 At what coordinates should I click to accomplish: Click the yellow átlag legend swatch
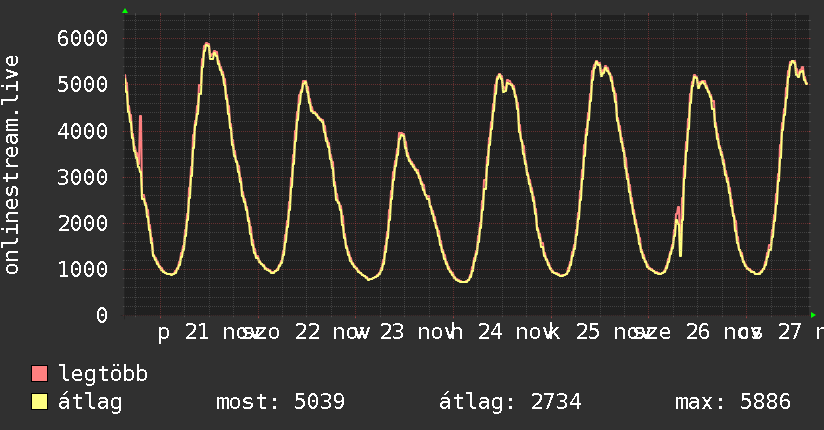coord(39,401)
